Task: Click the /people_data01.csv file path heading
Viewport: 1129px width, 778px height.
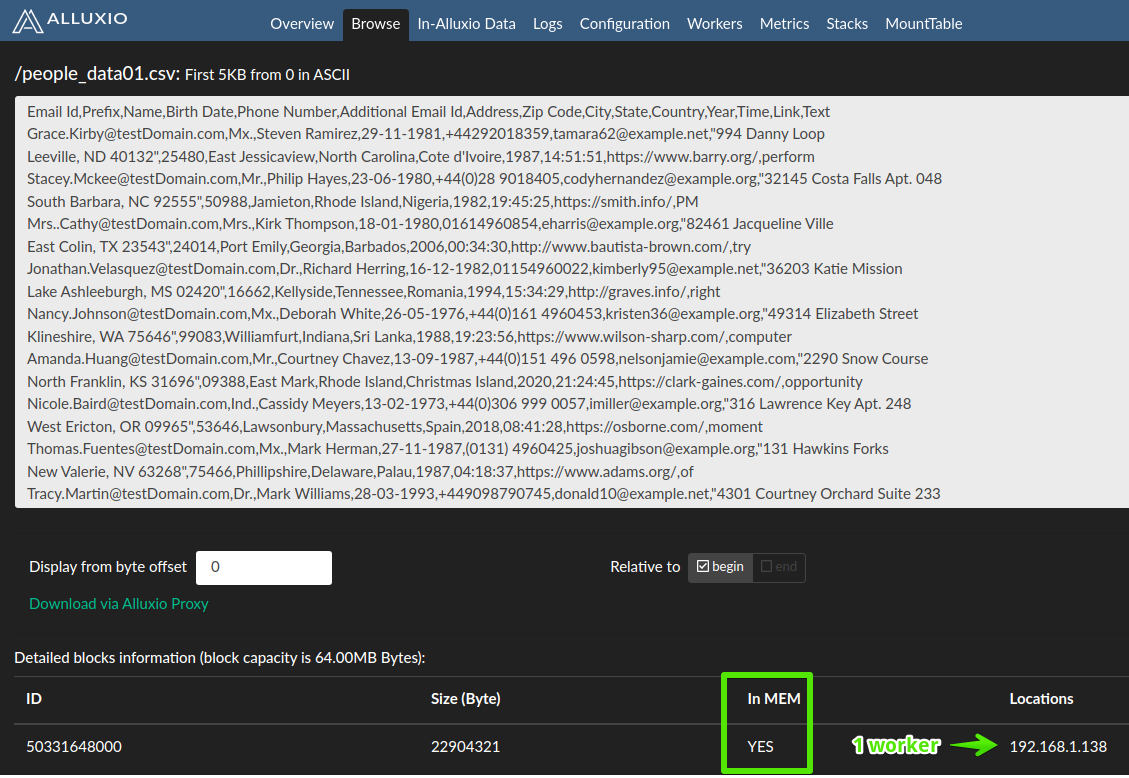Action: click(96, 74)
